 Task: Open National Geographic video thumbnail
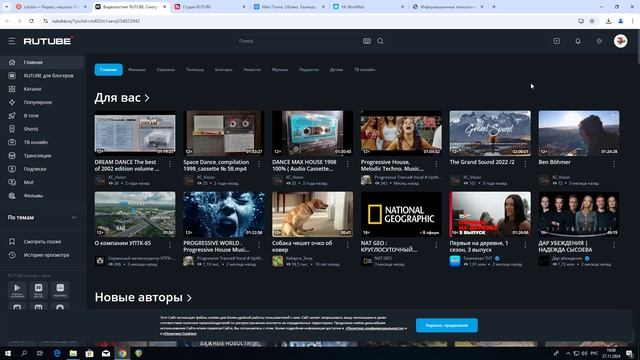(x=401, y=214)
